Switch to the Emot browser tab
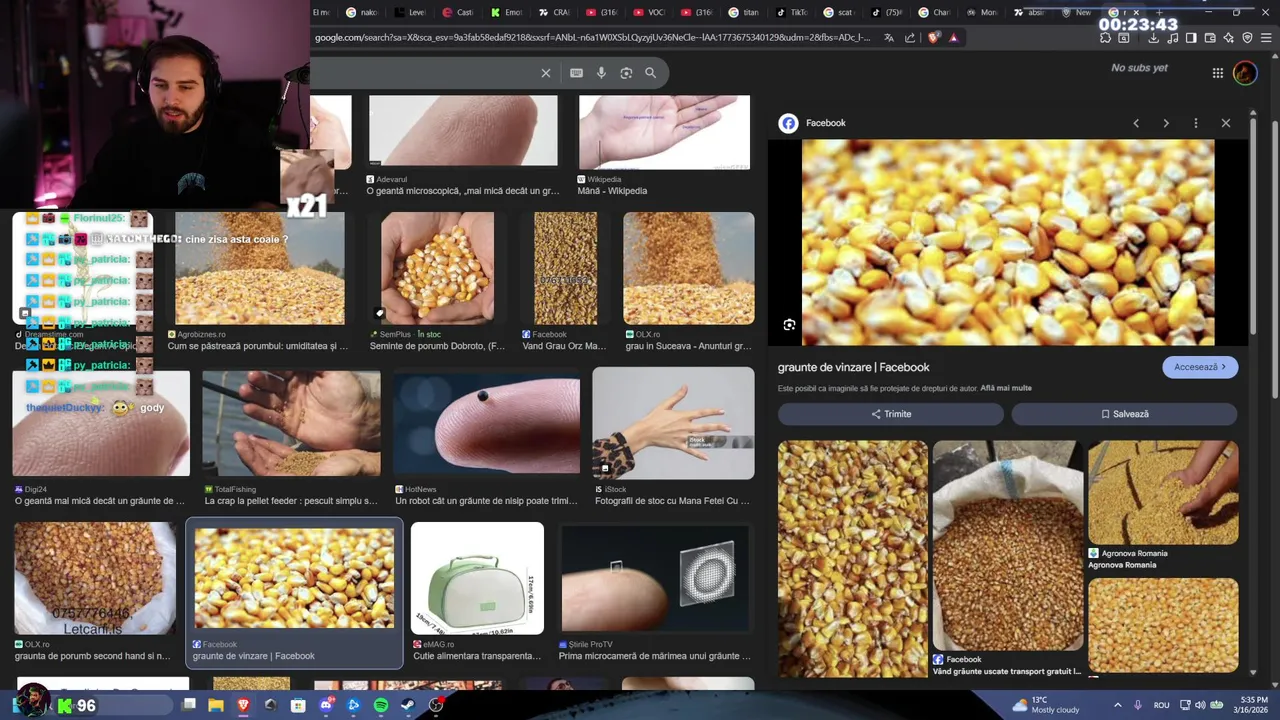1280x720 pixels. (506, 13)
